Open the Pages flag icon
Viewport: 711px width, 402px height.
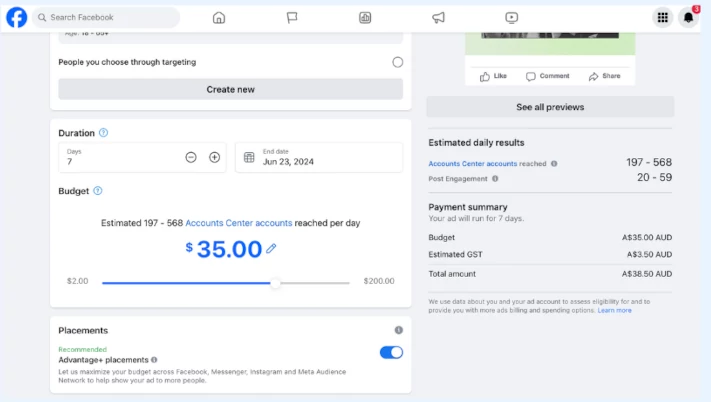(292, 18)
